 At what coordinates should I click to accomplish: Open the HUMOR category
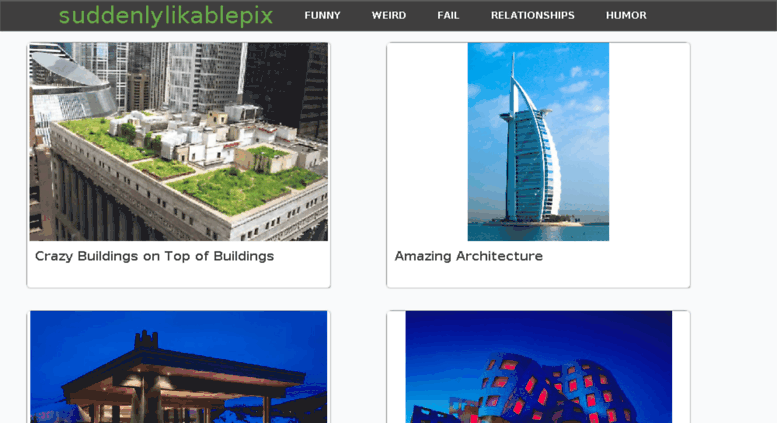pyautogui.click(x=626, y=15)
